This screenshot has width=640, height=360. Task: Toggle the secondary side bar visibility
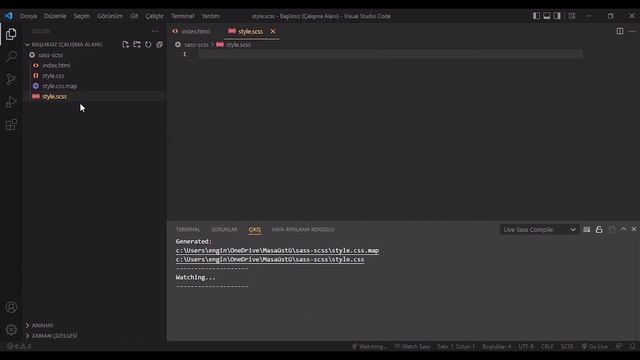point(557,16)
